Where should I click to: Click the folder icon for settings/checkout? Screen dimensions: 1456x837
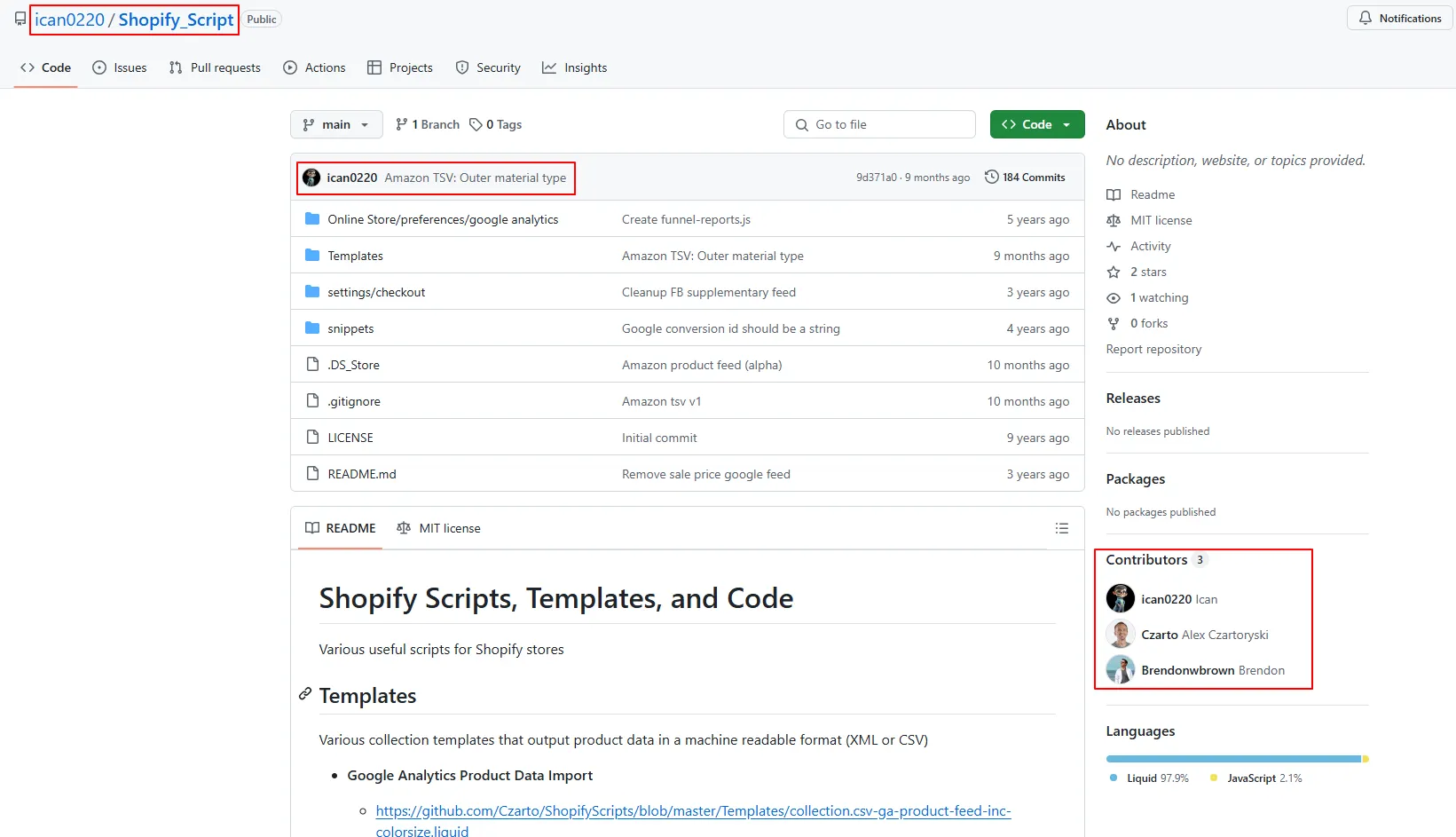[312, 292]
